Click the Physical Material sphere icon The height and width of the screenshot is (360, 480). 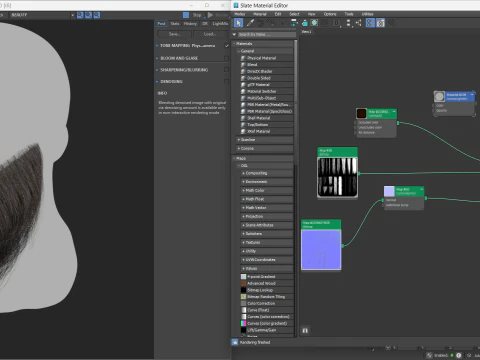pyautogui.click(x=243, y=58)
